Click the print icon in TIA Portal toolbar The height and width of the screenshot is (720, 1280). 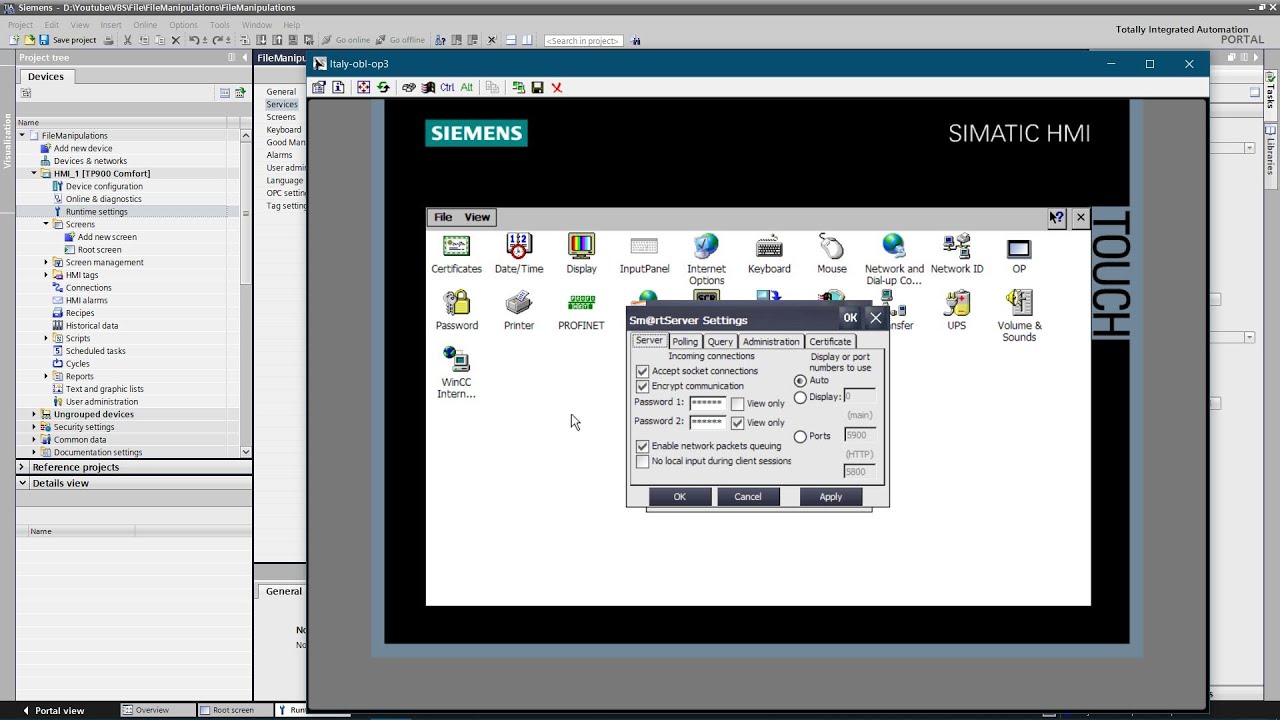tap(109, 40)
